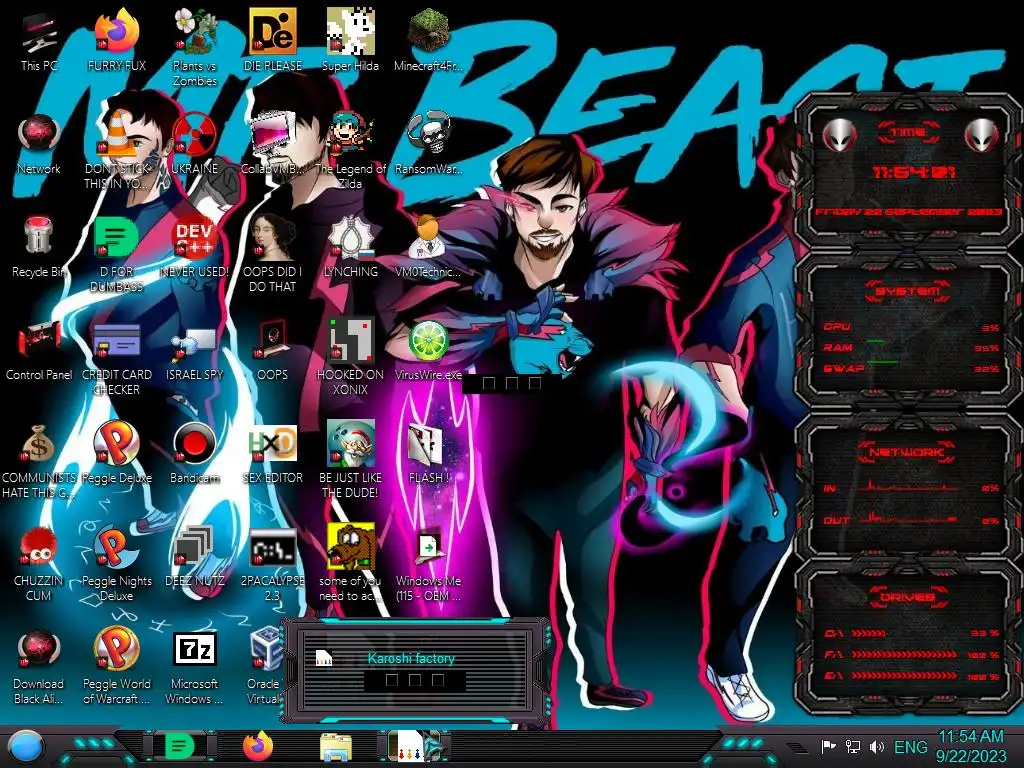Launch the Minecraft4Fr... grass block icon
The image size is (1024, 768).
pyautogui.click(x=428, y=40)
